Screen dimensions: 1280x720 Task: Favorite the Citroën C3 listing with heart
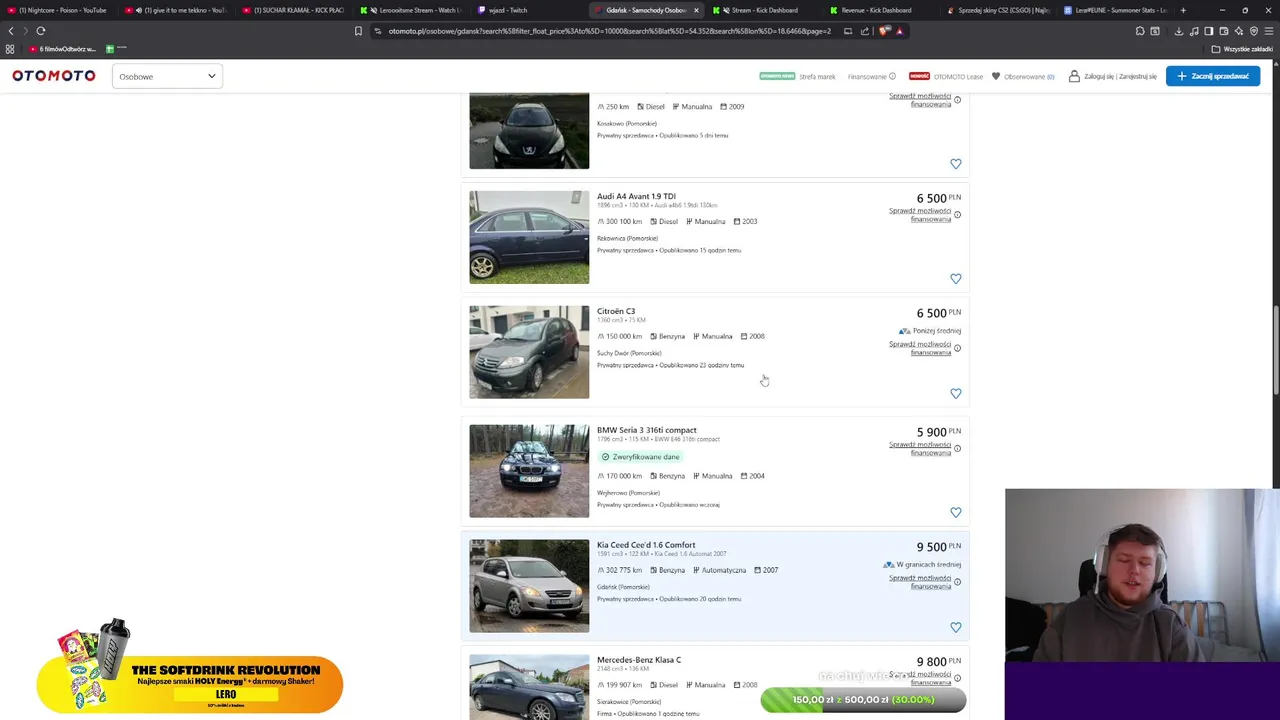(x=956, y=394)
